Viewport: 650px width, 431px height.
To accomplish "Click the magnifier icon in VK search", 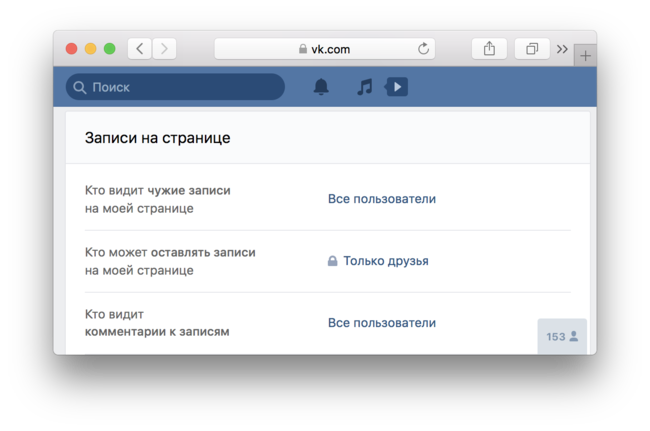I will coord(80,87).
